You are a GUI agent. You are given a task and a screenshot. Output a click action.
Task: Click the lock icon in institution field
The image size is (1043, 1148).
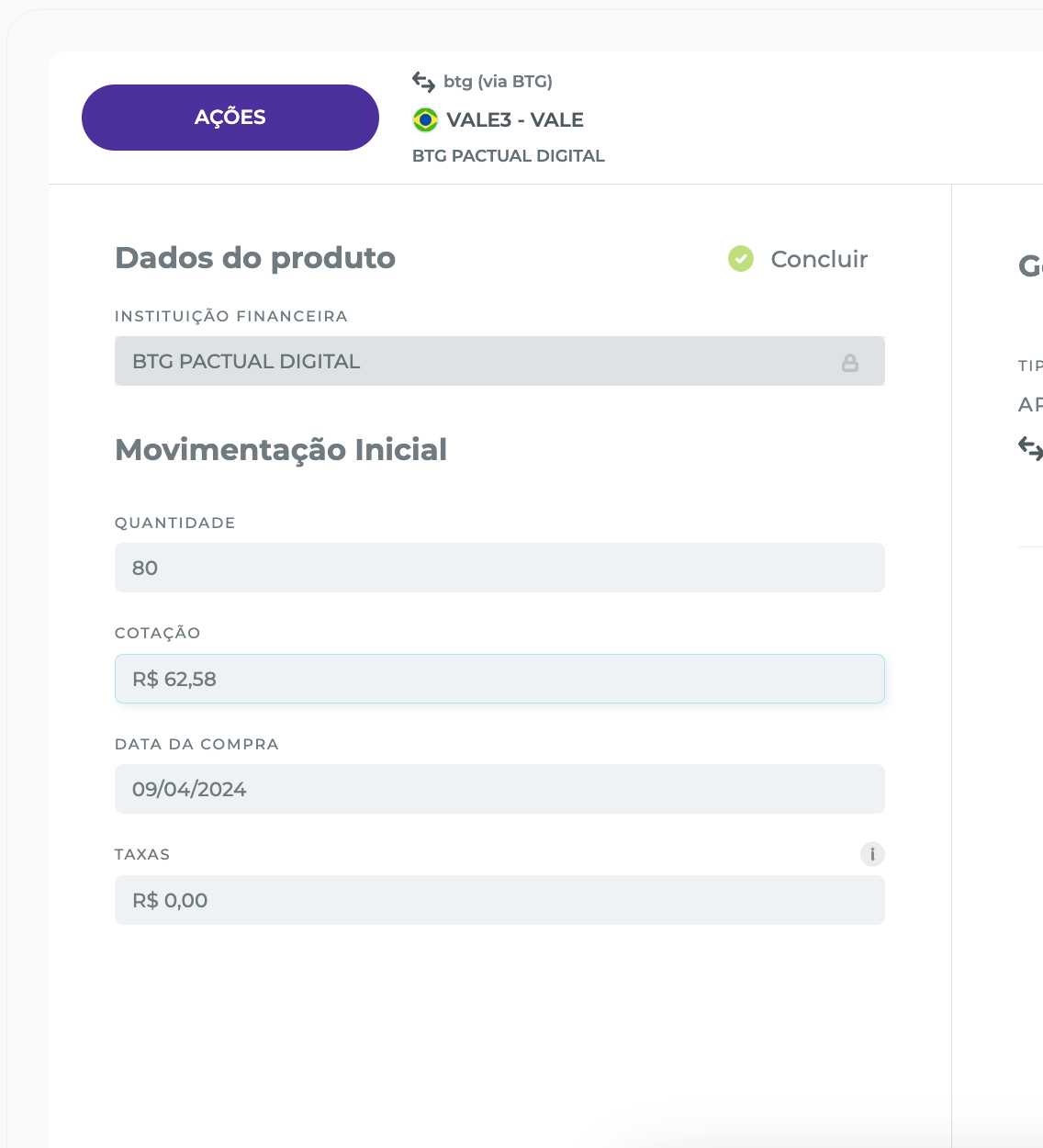pyautogui.click(x=850, y=363)
